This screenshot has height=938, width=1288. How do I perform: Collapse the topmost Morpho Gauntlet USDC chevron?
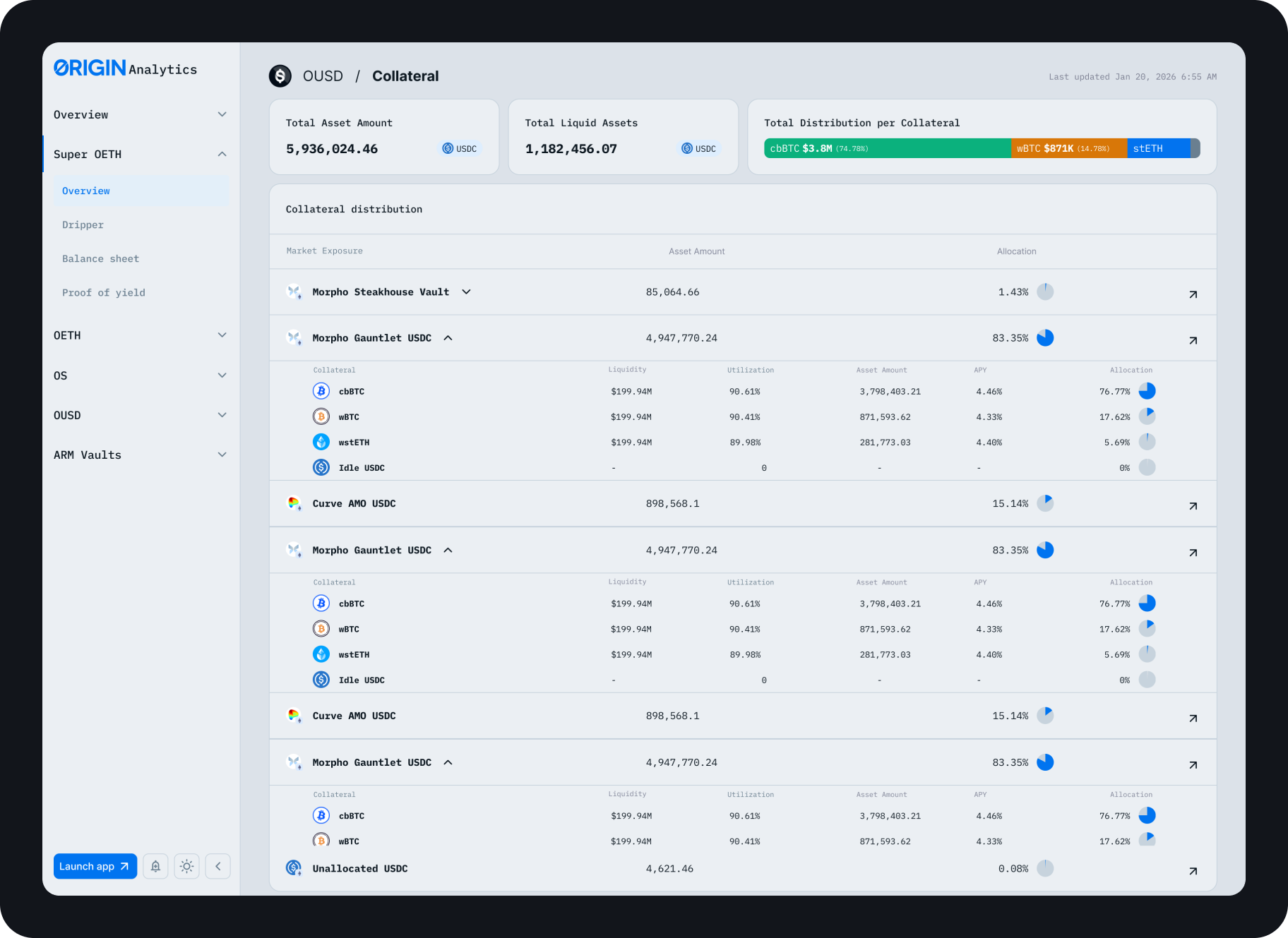[x=448, y=337]
